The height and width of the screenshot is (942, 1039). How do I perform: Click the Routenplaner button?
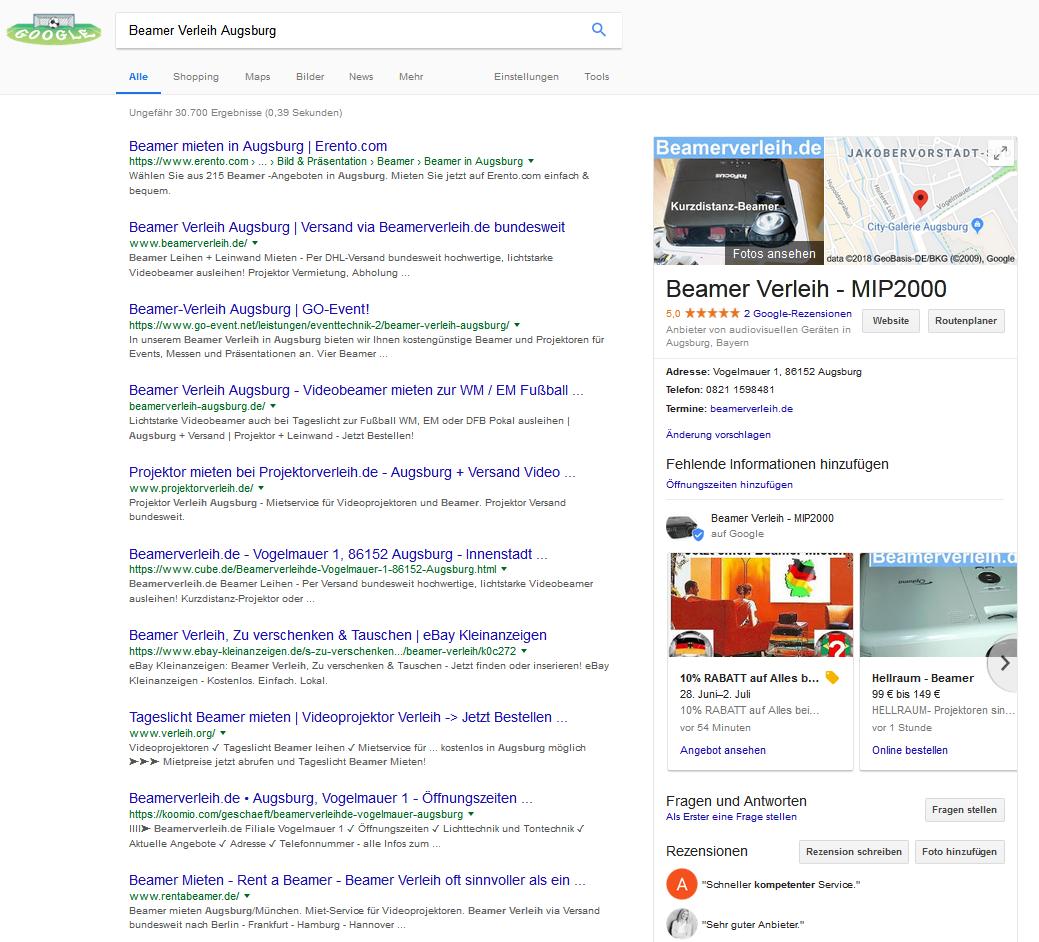pos(966,321)
